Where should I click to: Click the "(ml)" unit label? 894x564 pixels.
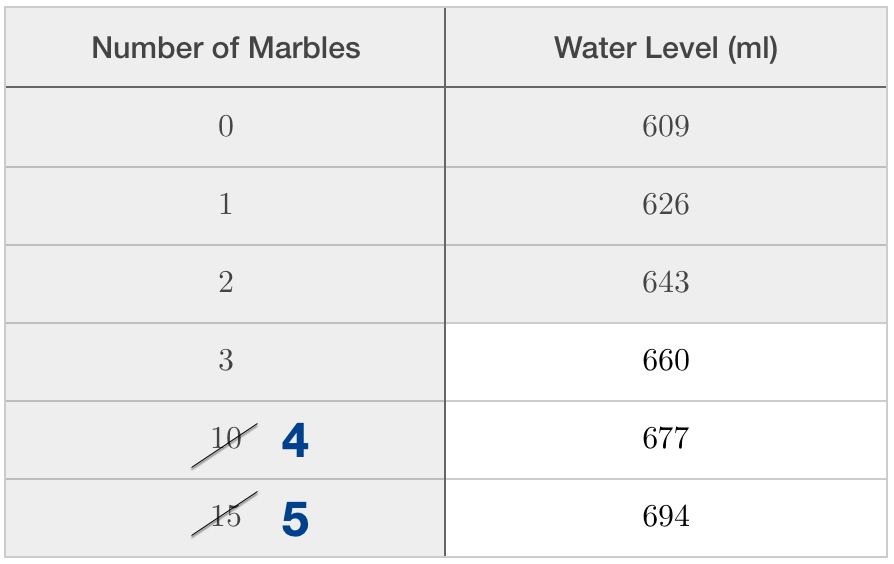point(753,48)
